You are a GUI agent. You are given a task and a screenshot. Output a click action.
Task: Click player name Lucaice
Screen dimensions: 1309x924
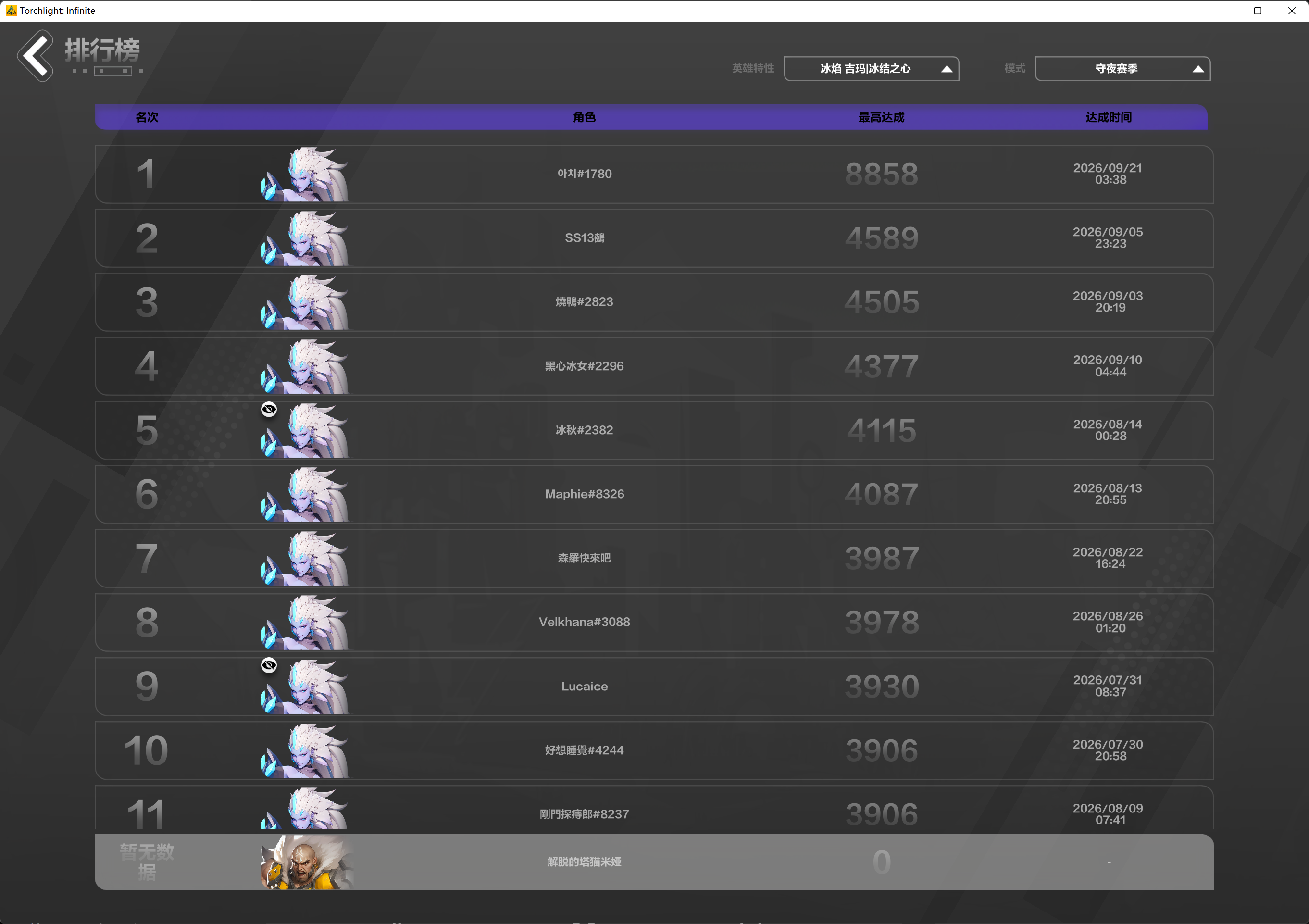pos(585,687)
